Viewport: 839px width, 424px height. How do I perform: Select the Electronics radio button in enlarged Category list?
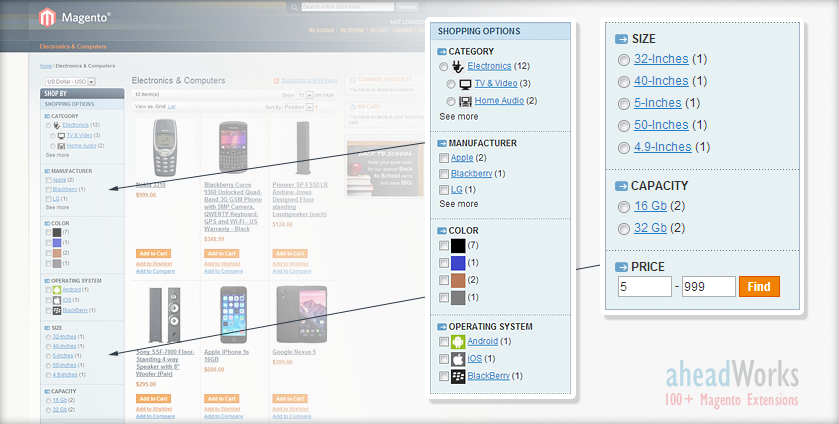(x=443, y=67)
